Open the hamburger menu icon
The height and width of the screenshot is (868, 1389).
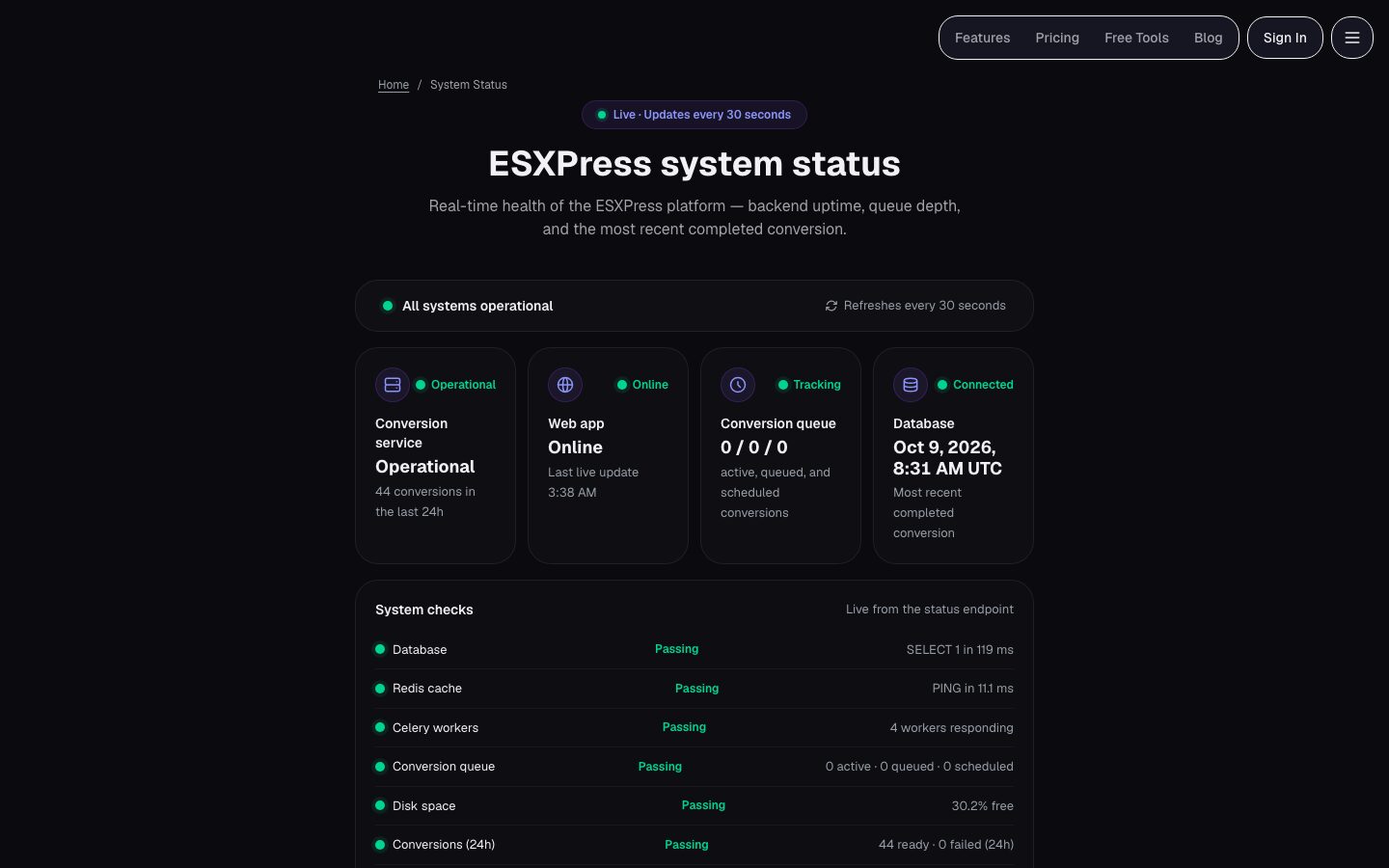pos(1351,38)
